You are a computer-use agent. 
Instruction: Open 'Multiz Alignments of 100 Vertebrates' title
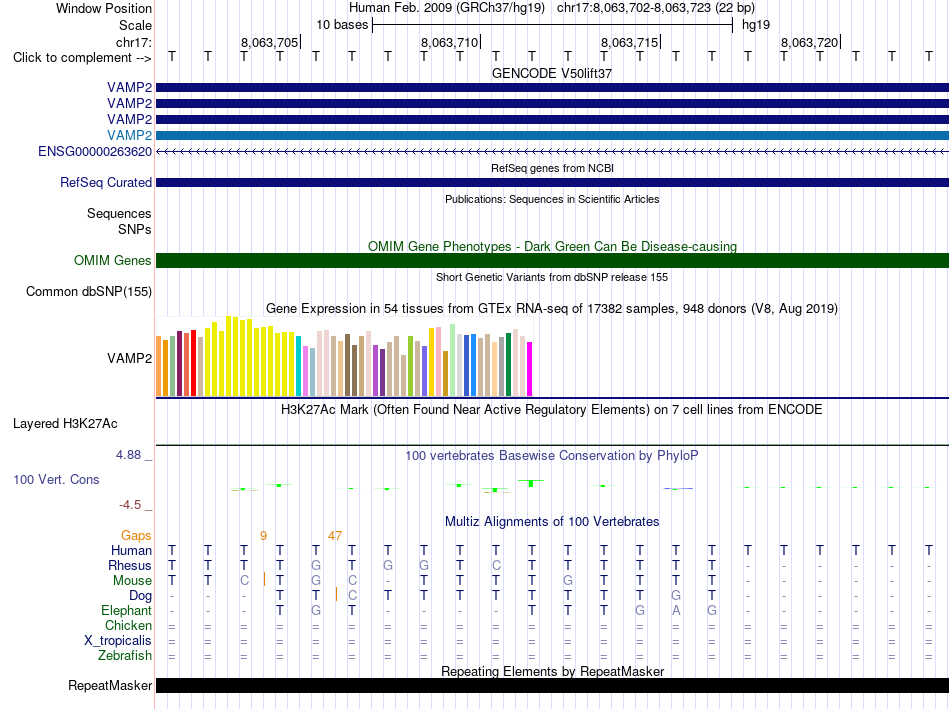tap(552, 522)
